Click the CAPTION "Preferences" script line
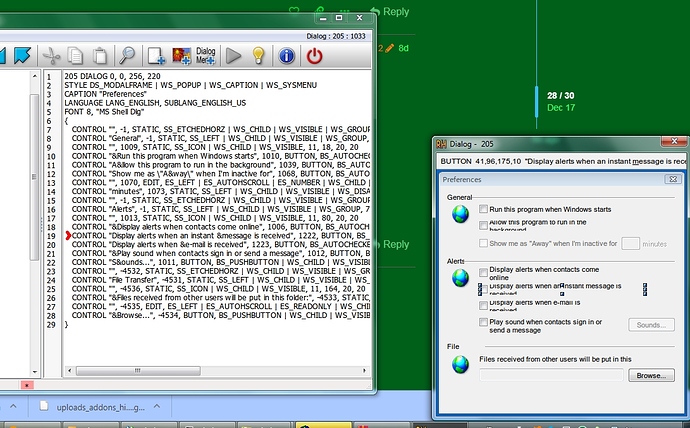This screenshot has height=428, width=690. (105, 94)
